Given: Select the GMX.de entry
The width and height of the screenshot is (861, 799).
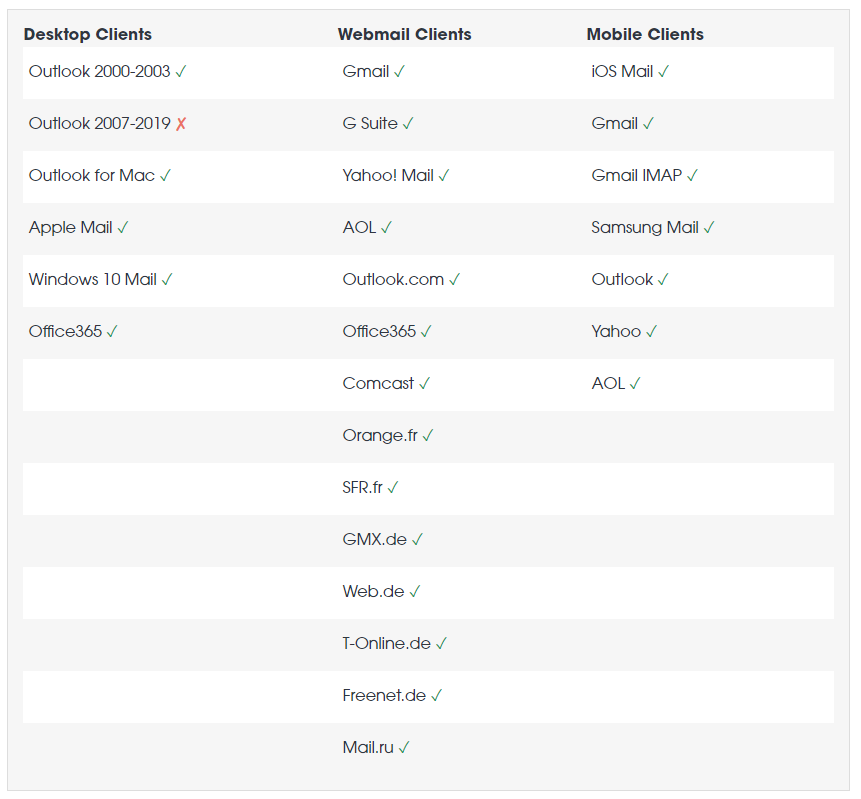Looking at the screenshot, I should pos(374,540).
